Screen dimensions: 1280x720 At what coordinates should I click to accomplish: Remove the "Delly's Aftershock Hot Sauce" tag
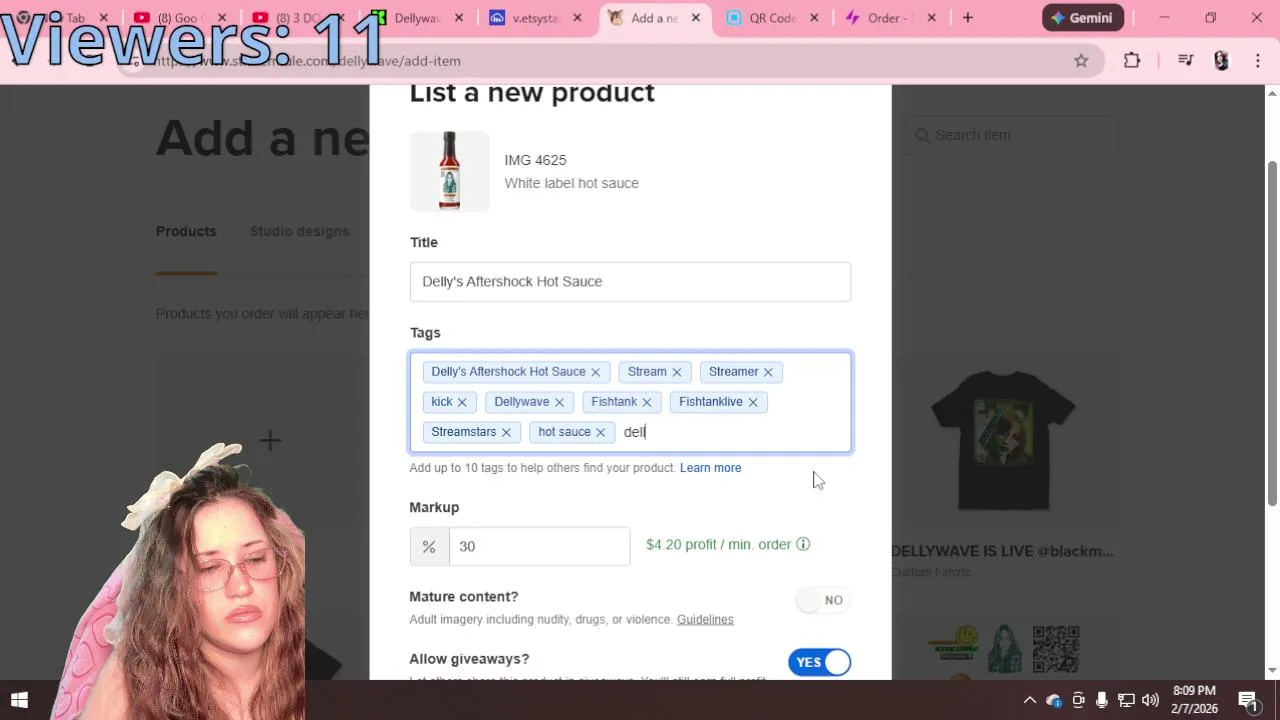pos(595,372)
